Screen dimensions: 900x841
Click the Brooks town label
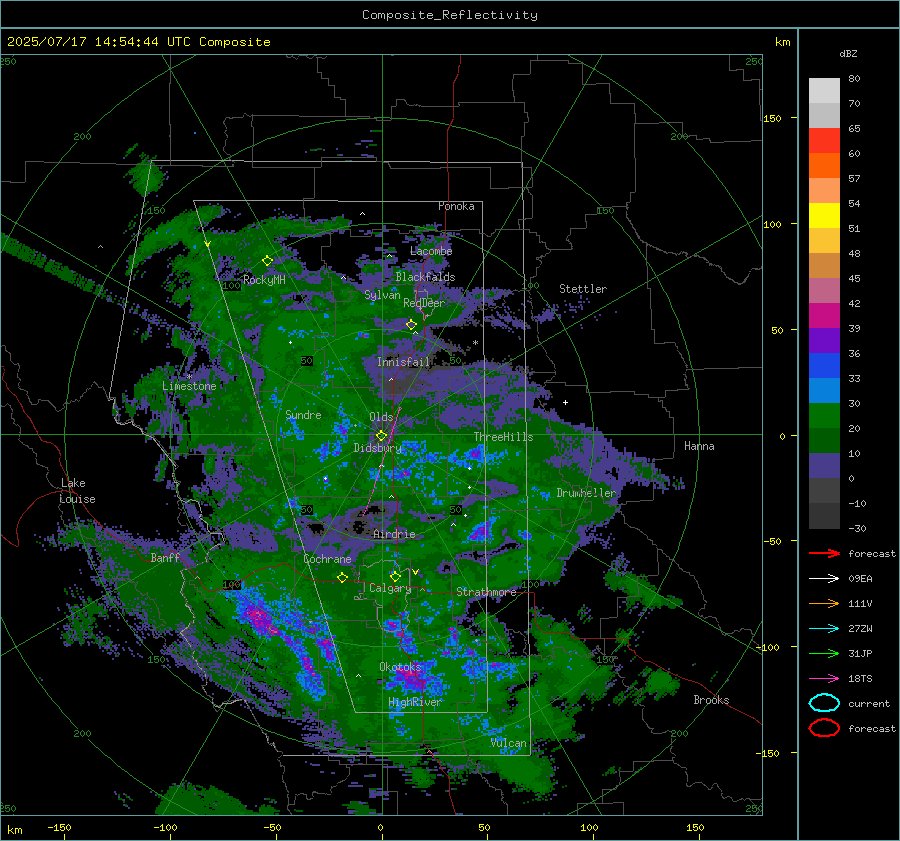pos(711,700)
